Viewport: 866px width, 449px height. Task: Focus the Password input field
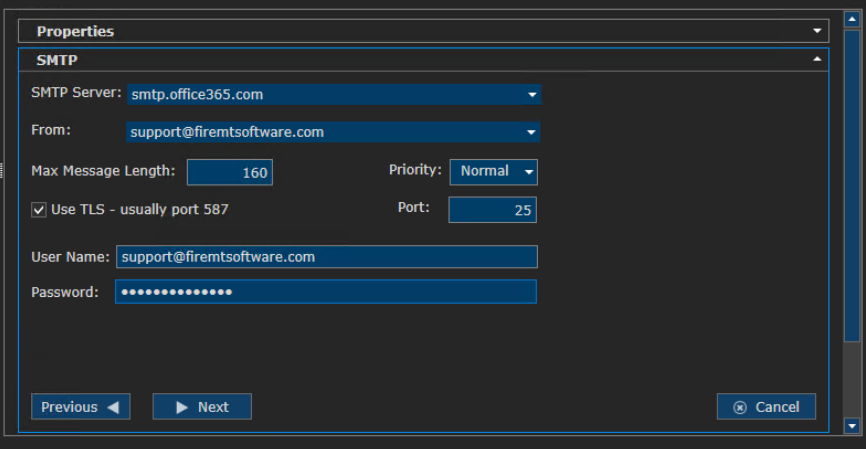tap(326, 292)
